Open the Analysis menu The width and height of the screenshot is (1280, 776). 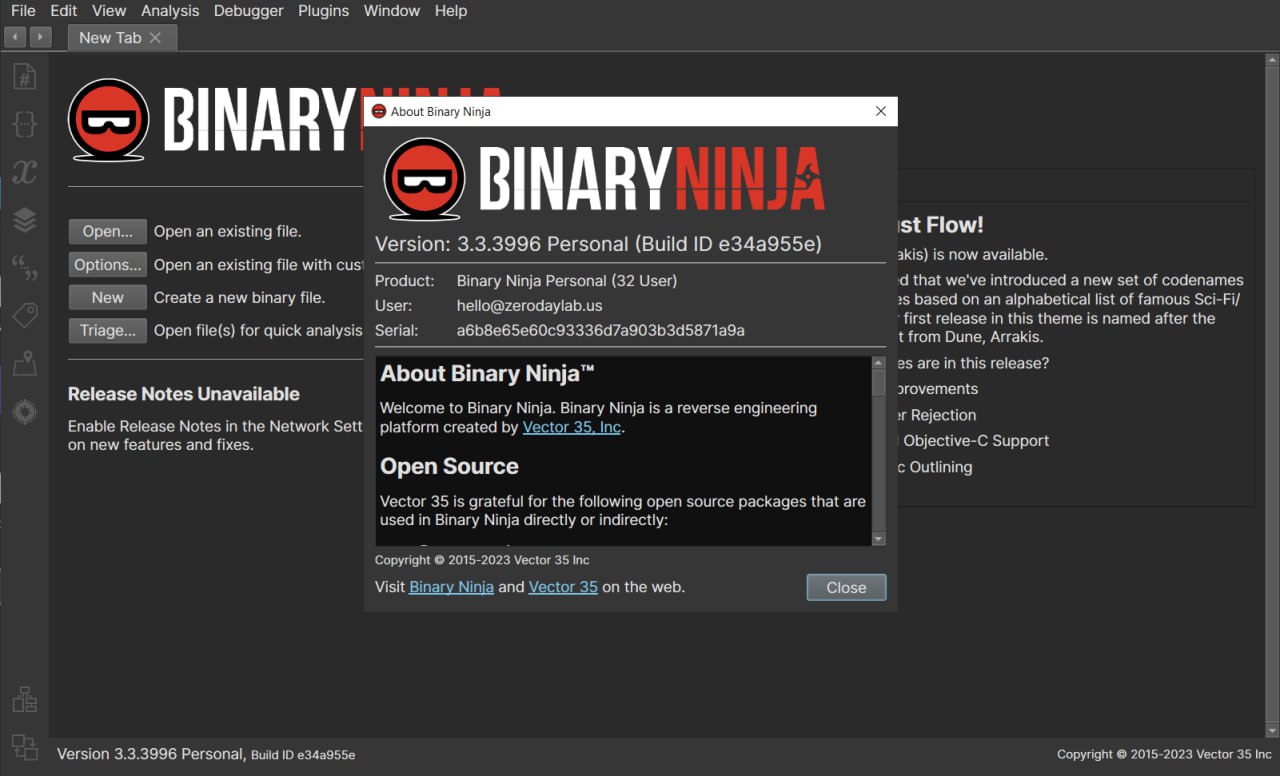point(170,11)
